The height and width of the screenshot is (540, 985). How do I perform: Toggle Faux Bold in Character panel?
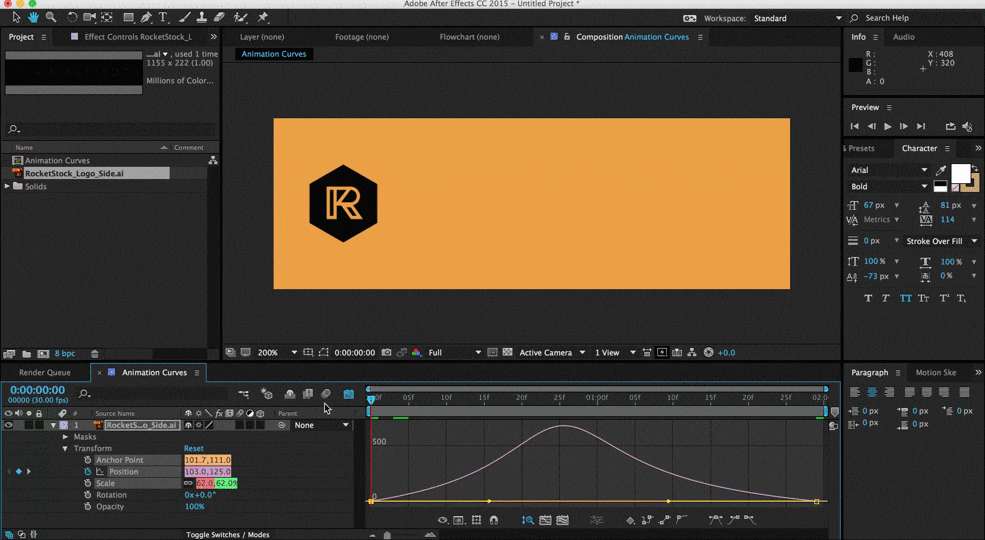(x=868, y=298)
